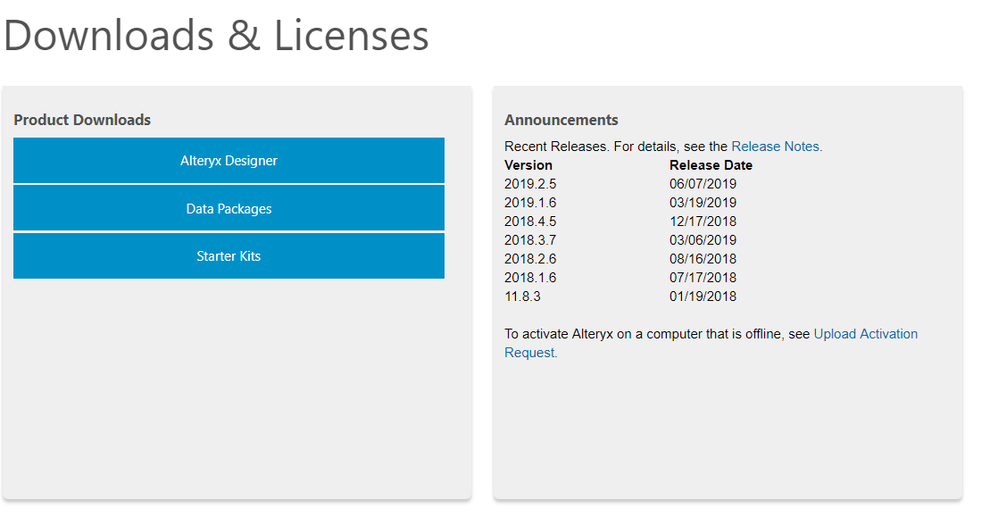Open the Release Notes link
Screen dimensions: 998x518
[776, 146]
